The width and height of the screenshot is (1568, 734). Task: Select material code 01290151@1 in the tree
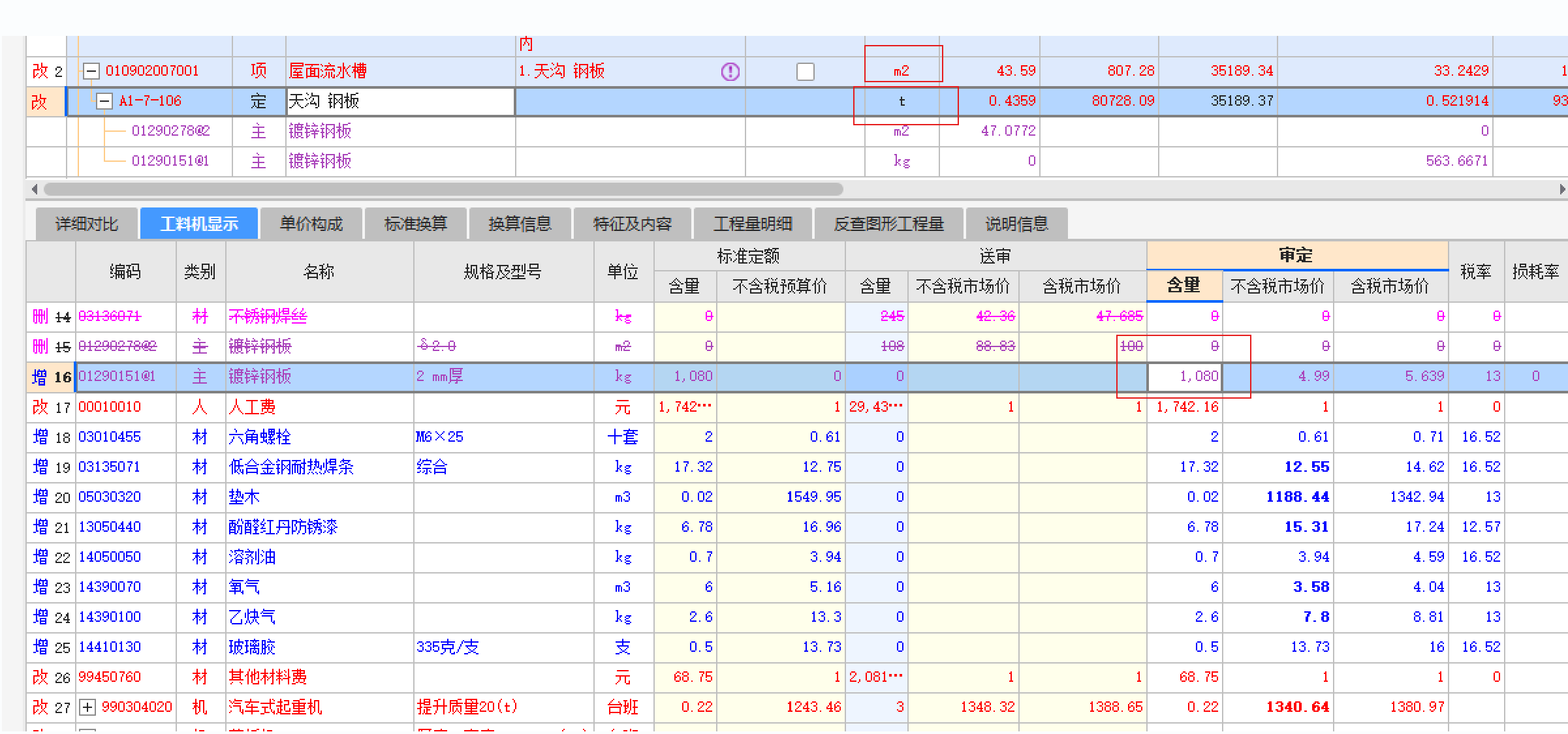click(170, 161)
